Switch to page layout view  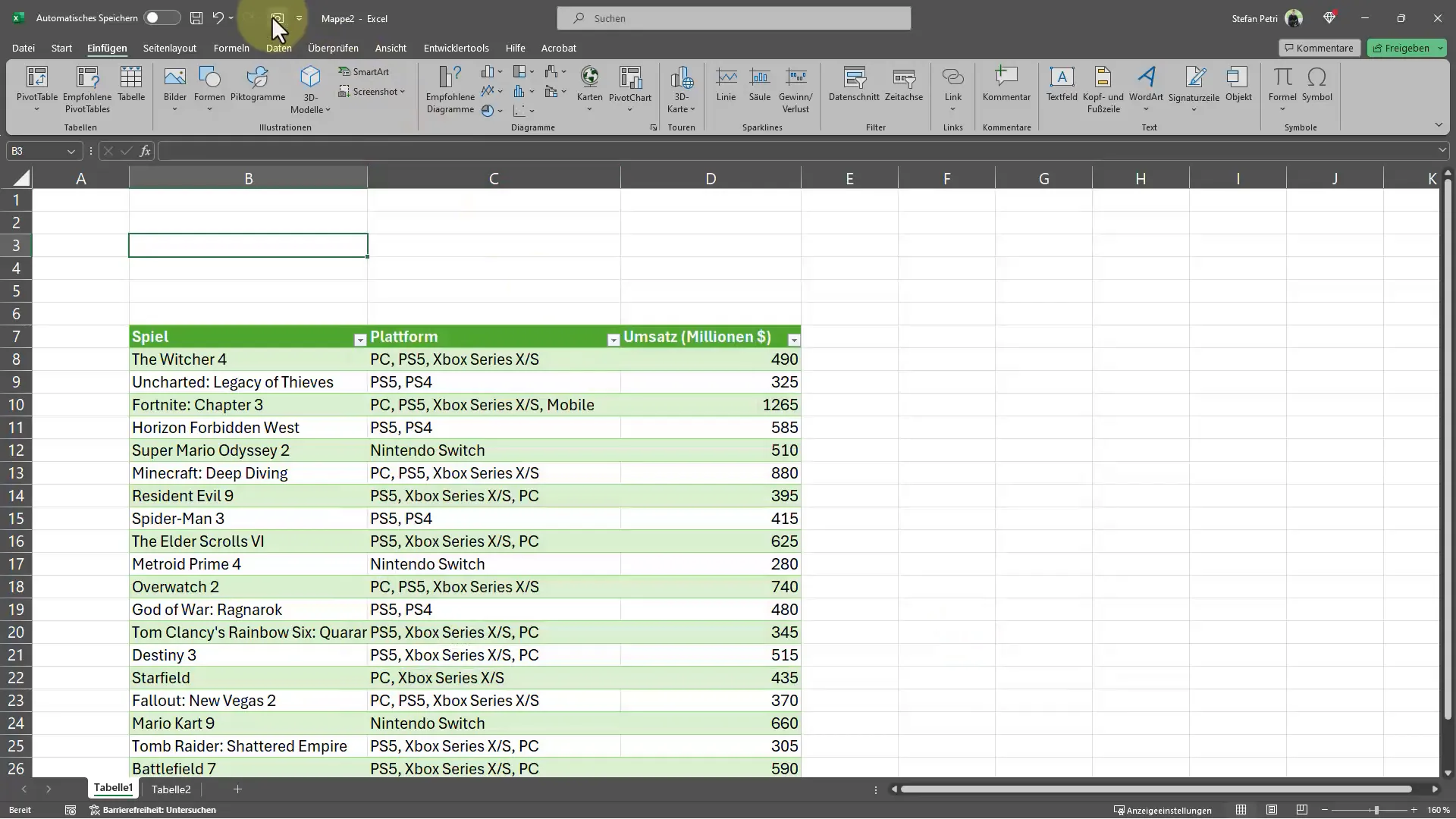pyautogui.click(x=1272, y=810)
